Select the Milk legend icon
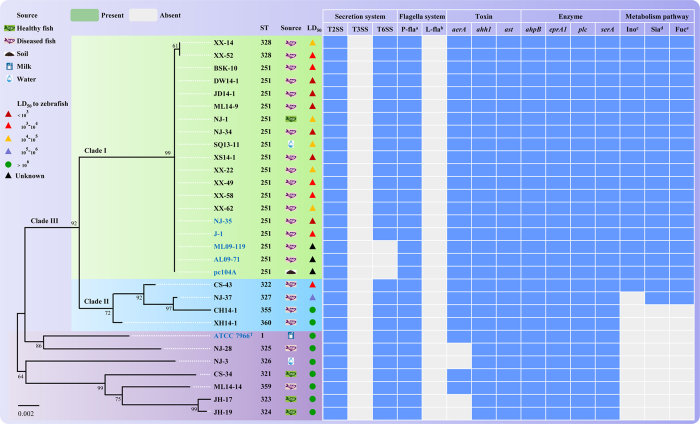 point(9,67)
